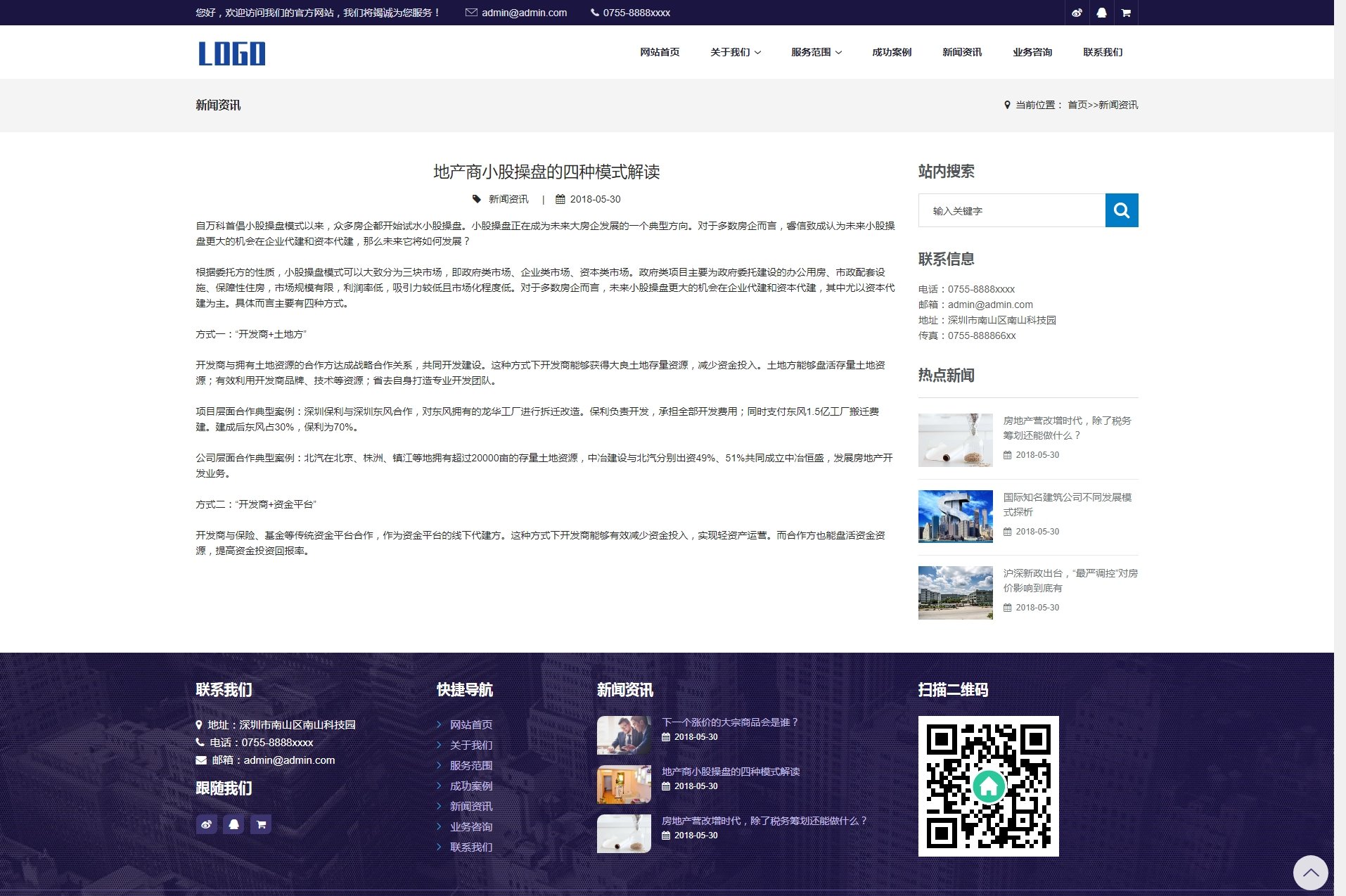Click the QQ bell icon in top bar
Image resolution: width=1346 pixels, height=896 pixels.
[1101, 13]
